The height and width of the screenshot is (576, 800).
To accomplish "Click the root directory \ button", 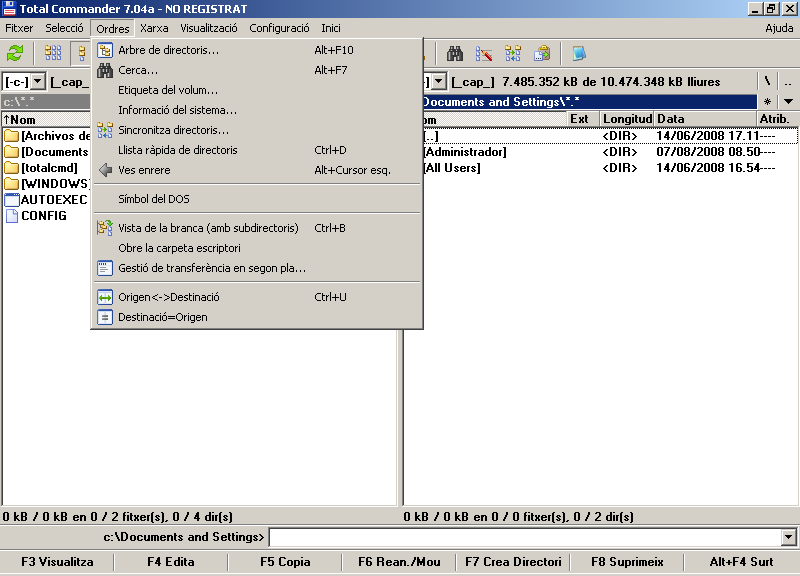I will point(767,82).
